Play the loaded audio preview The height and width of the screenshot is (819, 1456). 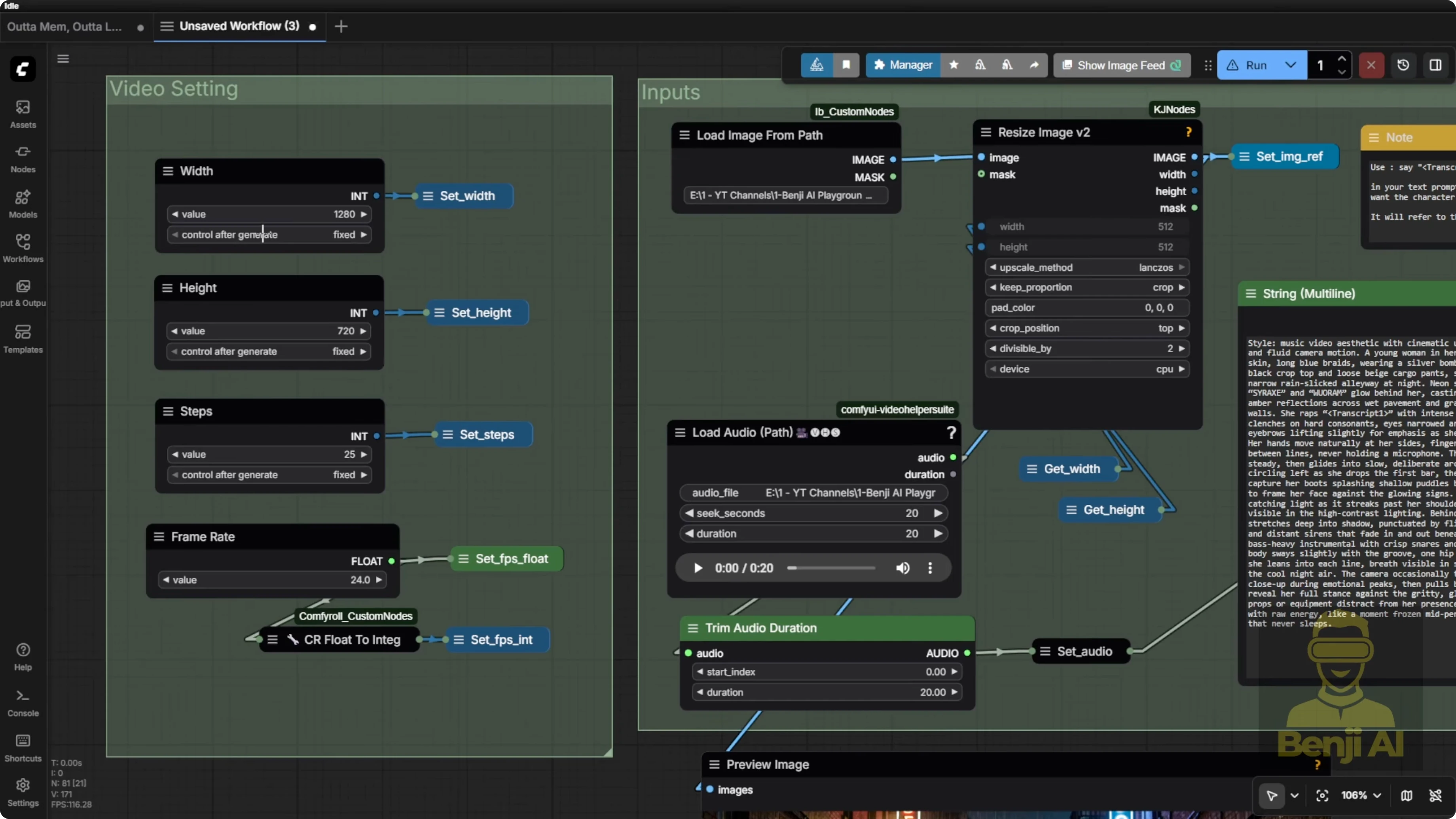[x=698, y=568]
